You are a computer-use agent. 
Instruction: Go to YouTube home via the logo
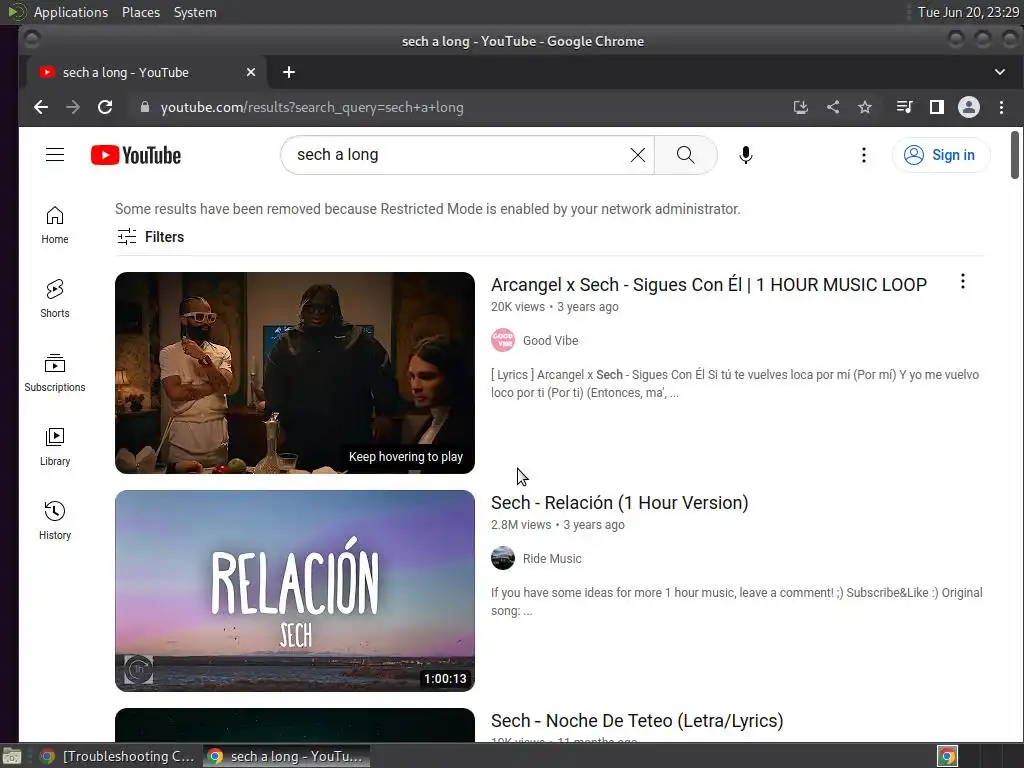(x=136, y=155)
